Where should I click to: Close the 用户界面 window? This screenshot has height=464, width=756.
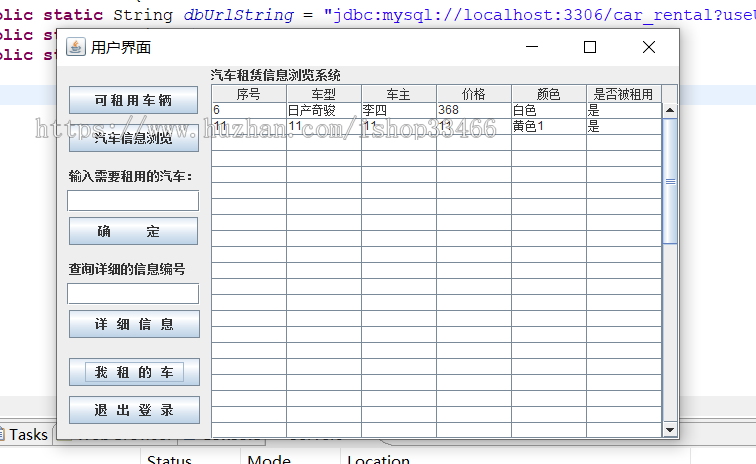(x=649, y=47)
